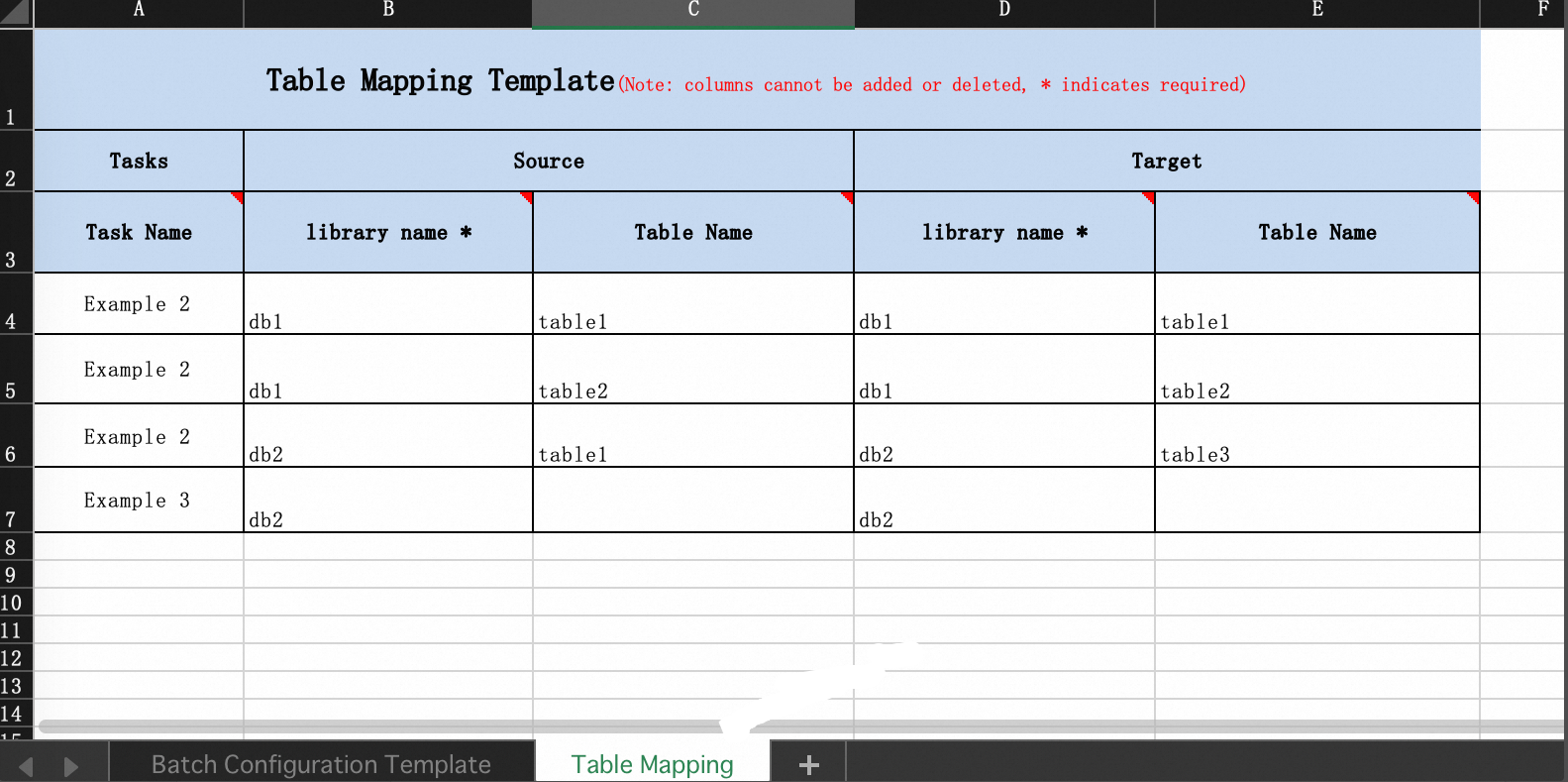Click the horizontal scrollbar above sheet tabs
This screenshot has height=782, width=1568.
376,726
